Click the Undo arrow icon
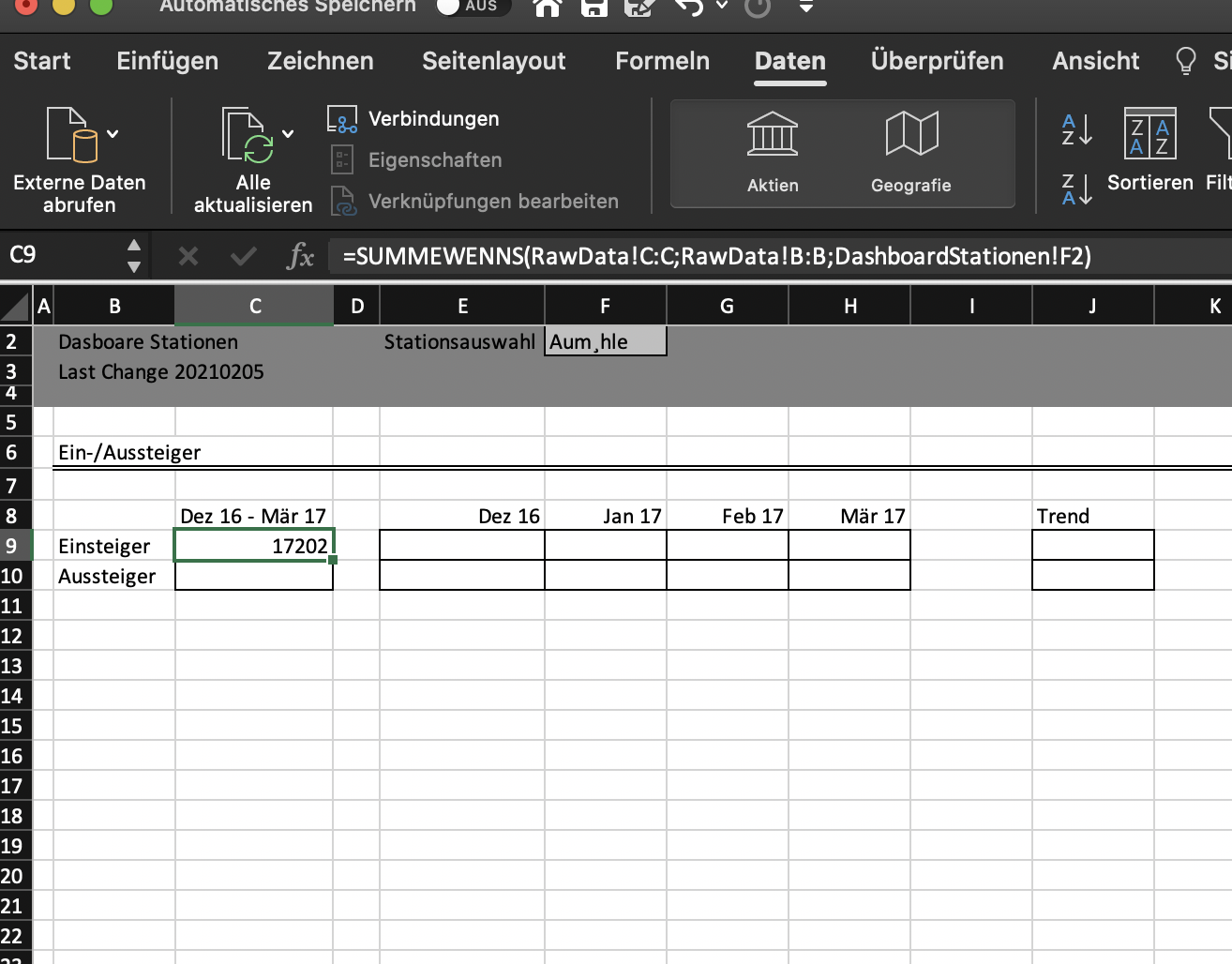The width and height of the screenshot is (1232, 964). (689, 8)
